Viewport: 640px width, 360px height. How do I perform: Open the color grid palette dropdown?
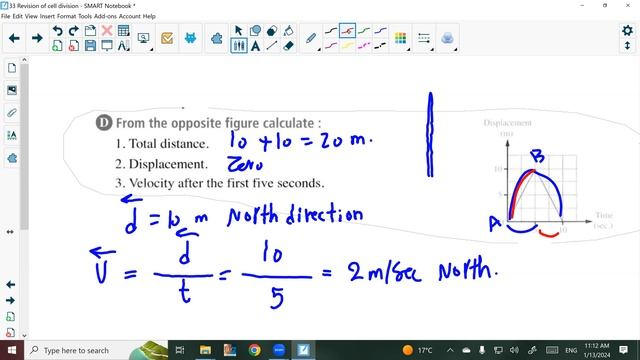tap(401, 38)
